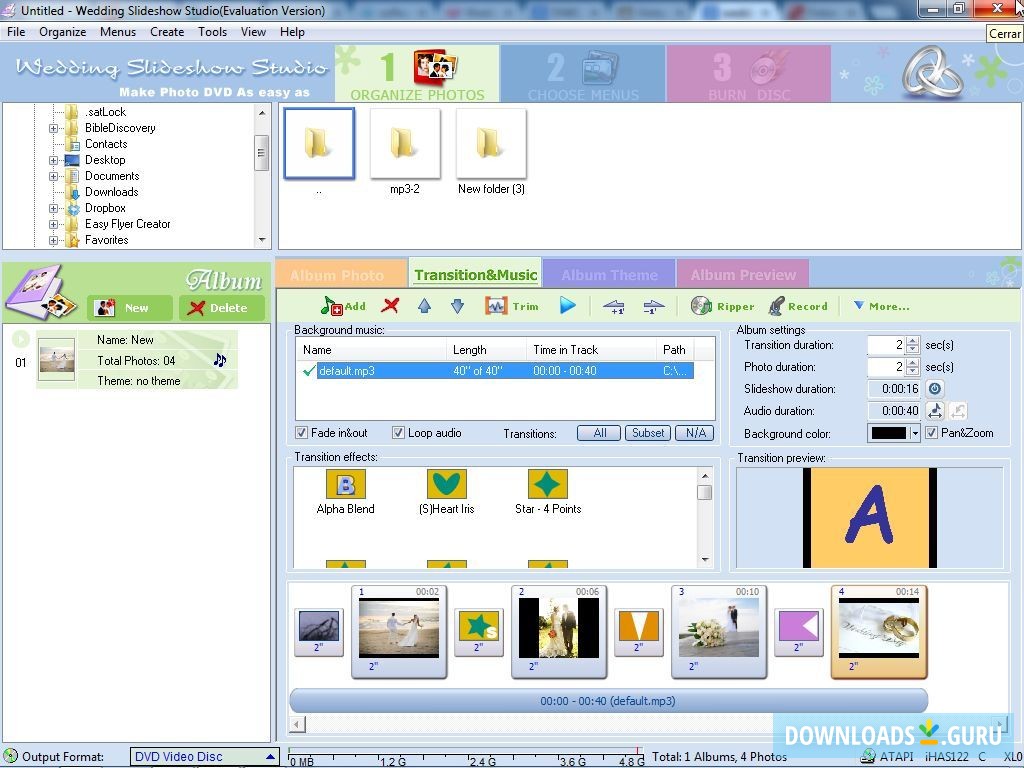Go to step 1 Organize Photos
The height and width of the screenshot is (768, 1024).
(417, 73)
